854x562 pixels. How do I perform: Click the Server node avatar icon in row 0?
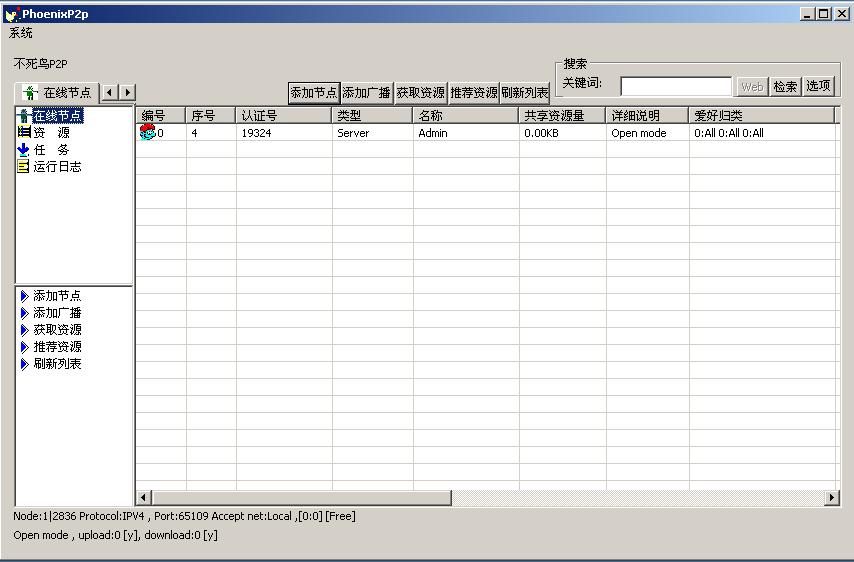148,132
